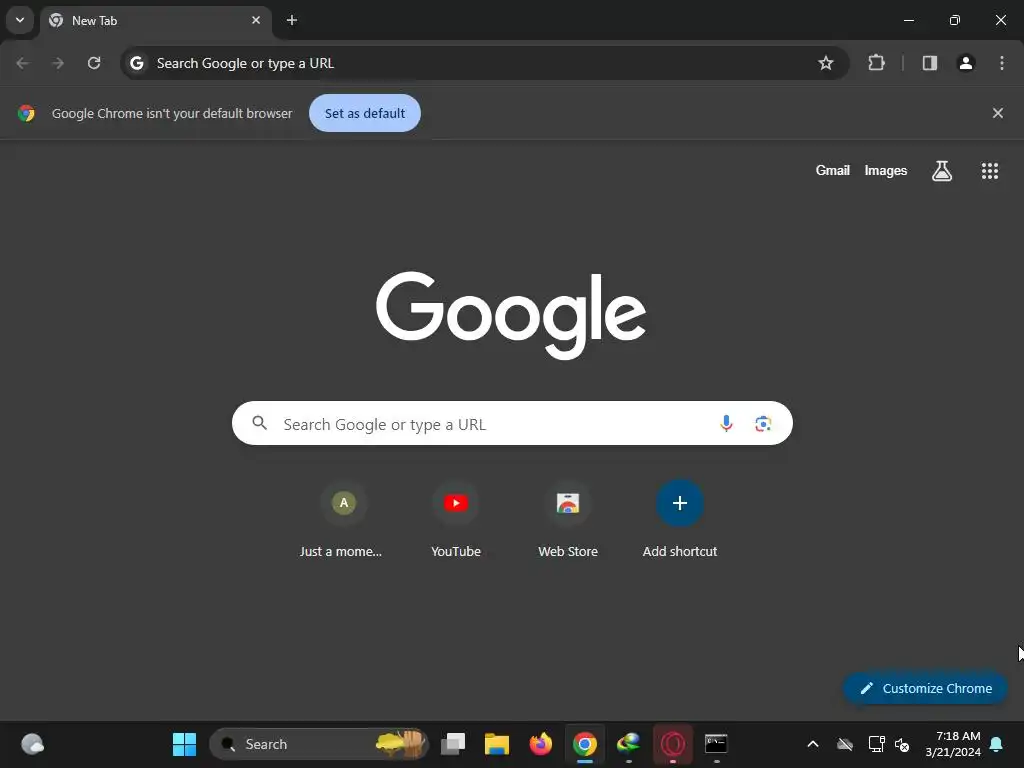1024x768 pixels.
Task: Open the Opera icon in taskbar
Action: coord(673,744)
